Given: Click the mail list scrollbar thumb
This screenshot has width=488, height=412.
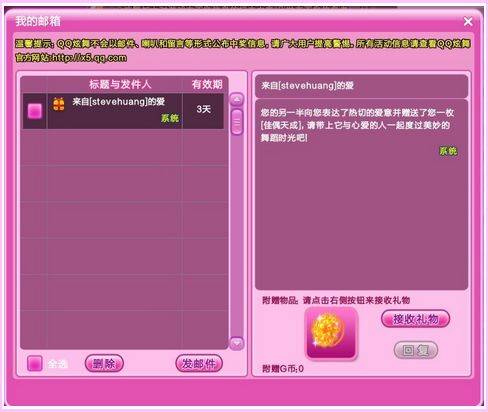Looking at the screenshot, I should pos(237,122).
